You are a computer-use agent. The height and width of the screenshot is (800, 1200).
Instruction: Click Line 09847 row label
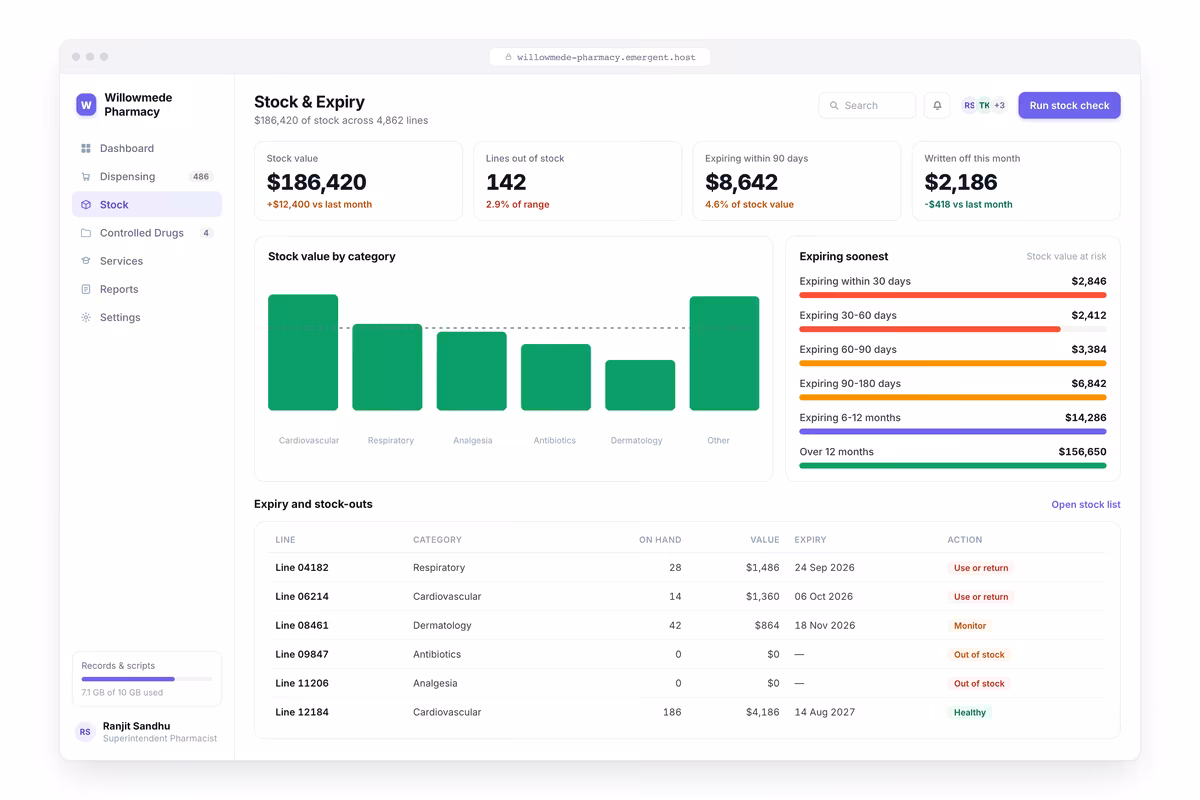(x=302, y=655)
